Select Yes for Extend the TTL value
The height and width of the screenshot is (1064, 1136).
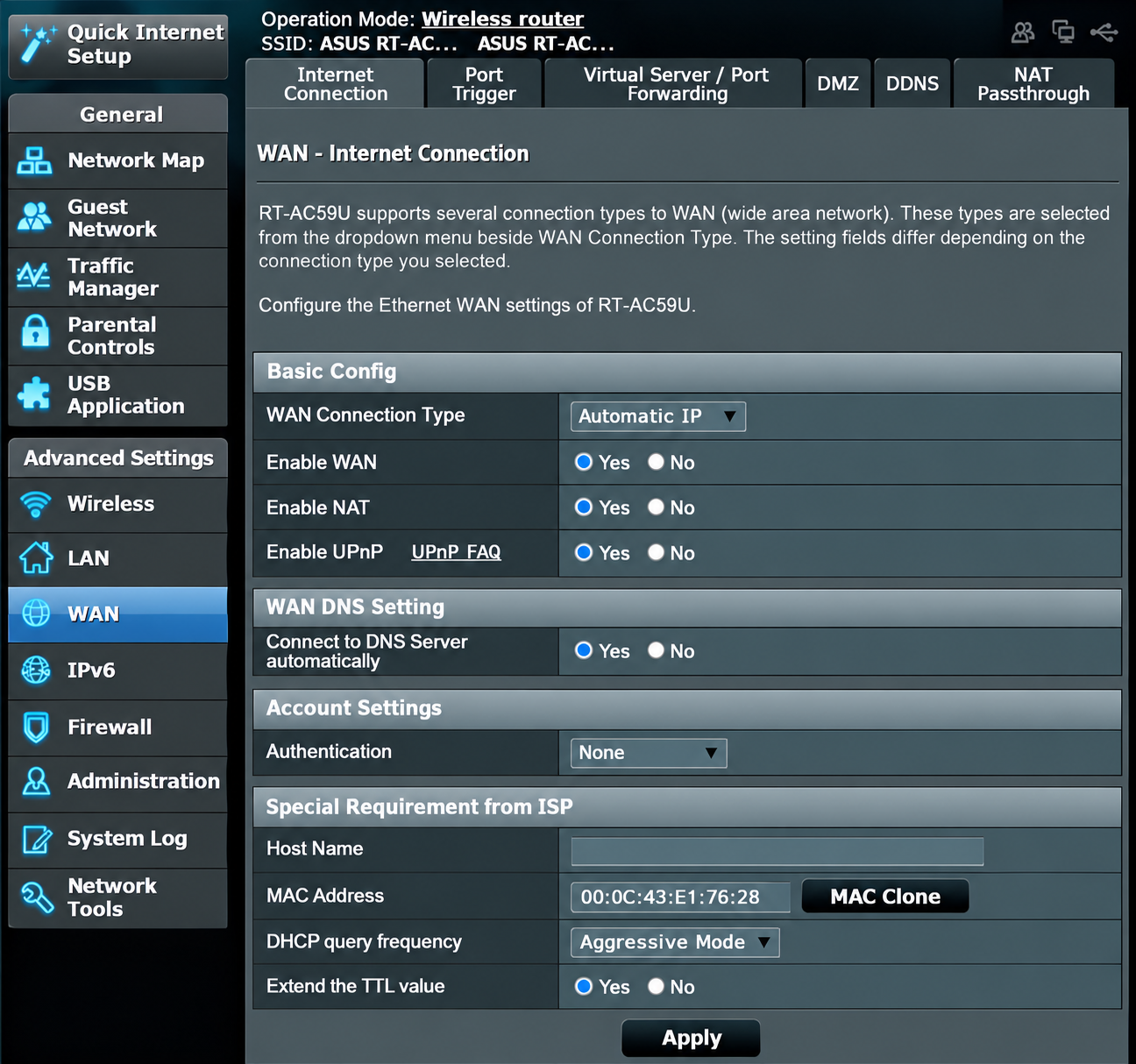point(584,986)
